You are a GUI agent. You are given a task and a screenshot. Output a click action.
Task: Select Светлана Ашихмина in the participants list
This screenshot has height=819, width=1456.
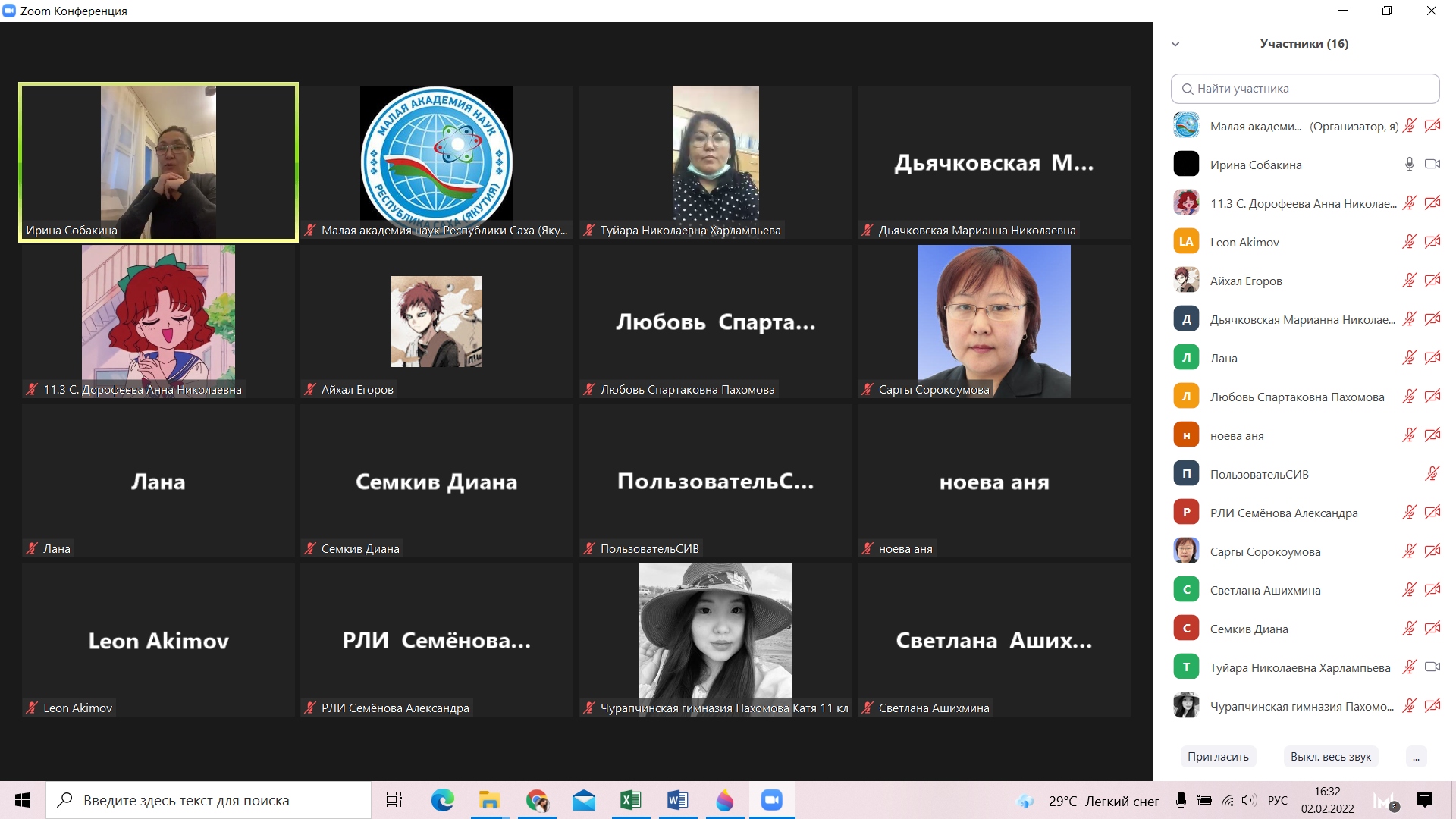(x=1265, y=590)
